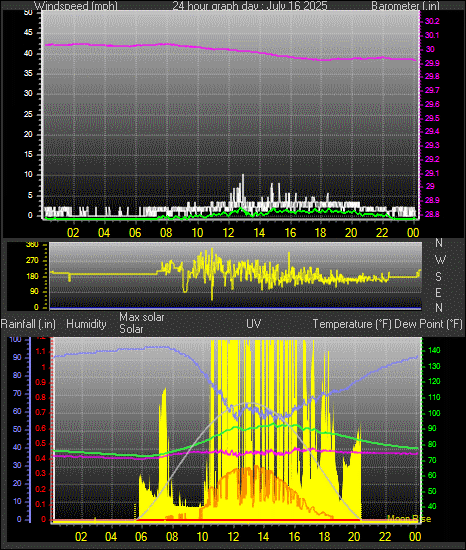The image size is (466, 550).
Task: Select the 29.5 barometer scale value
Action: (x=432, y=118)
